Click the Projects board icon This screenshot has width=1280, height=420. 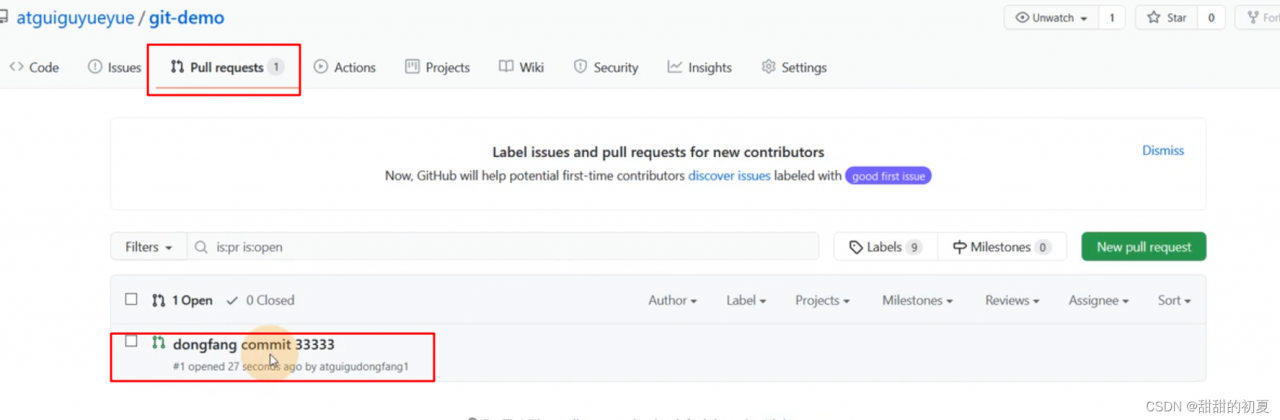412,67
